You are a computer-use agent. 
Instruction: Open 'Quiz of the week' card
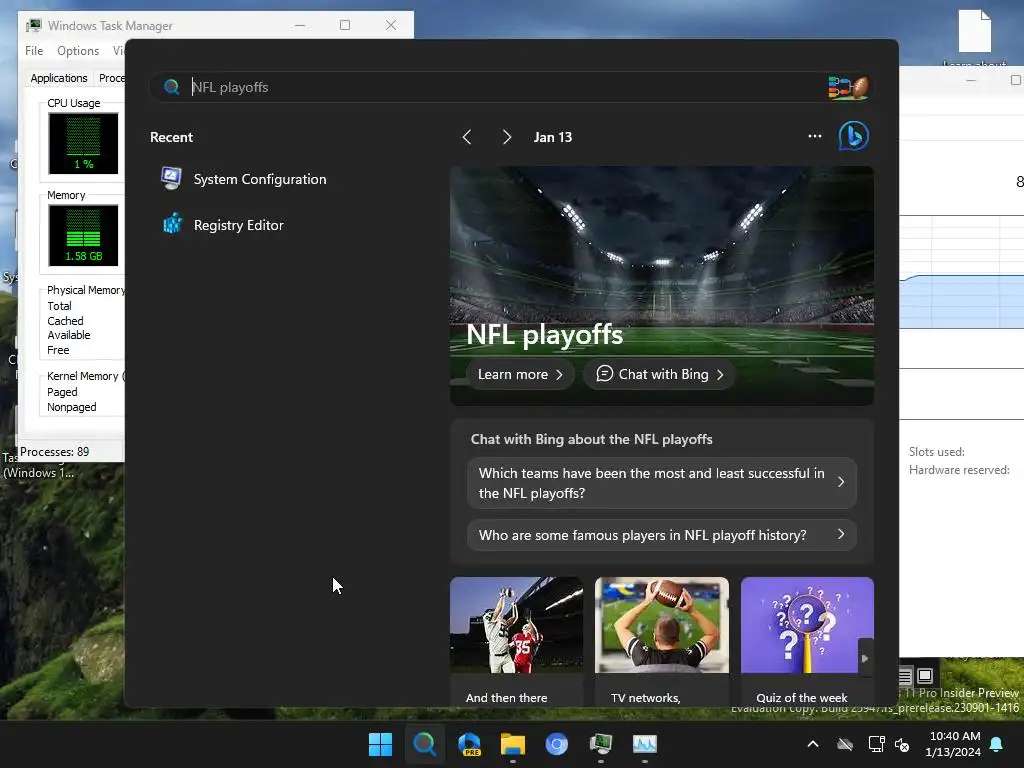807,641
